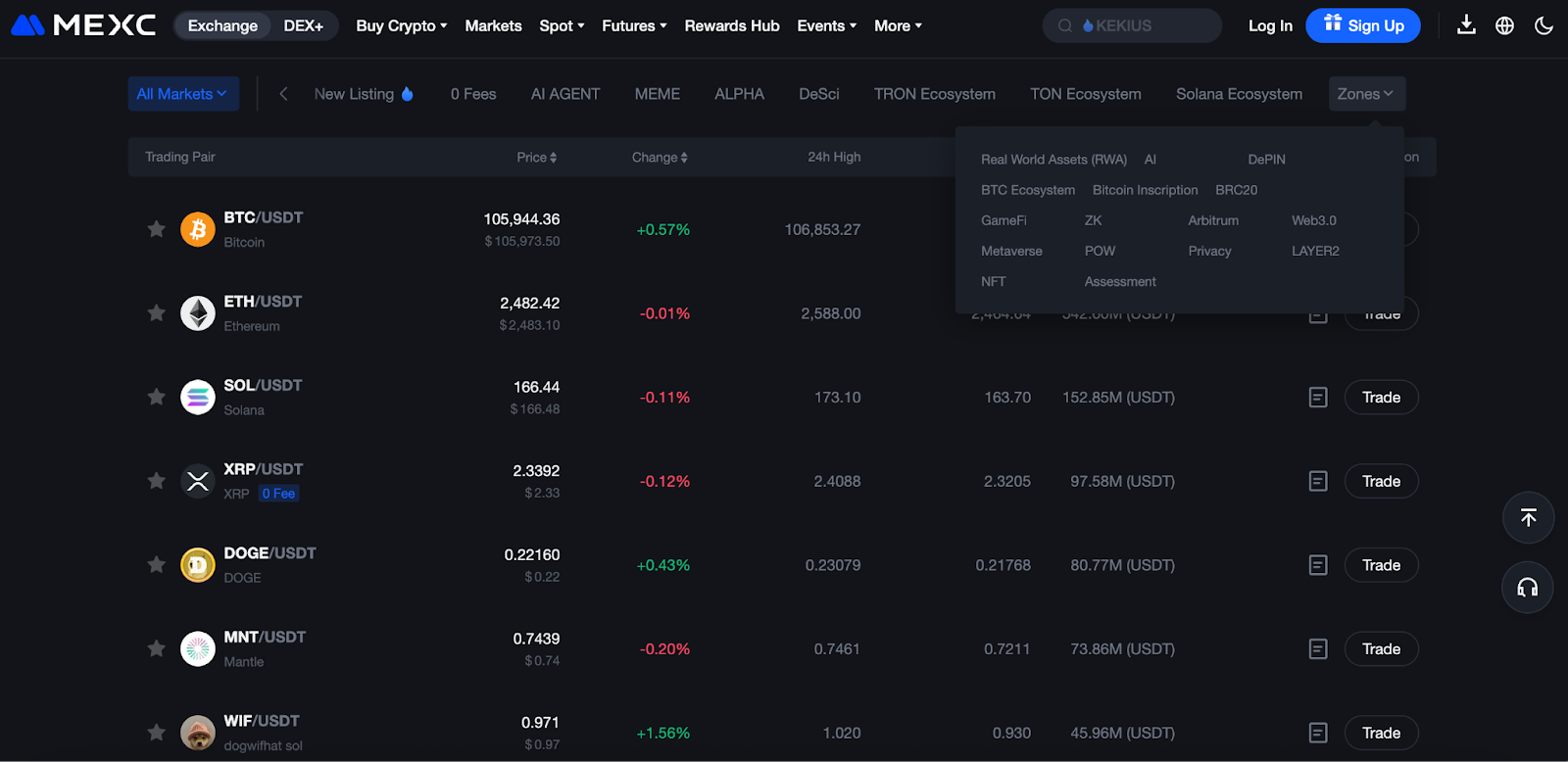Click the XRP coin icon

[x=198, y=481]
